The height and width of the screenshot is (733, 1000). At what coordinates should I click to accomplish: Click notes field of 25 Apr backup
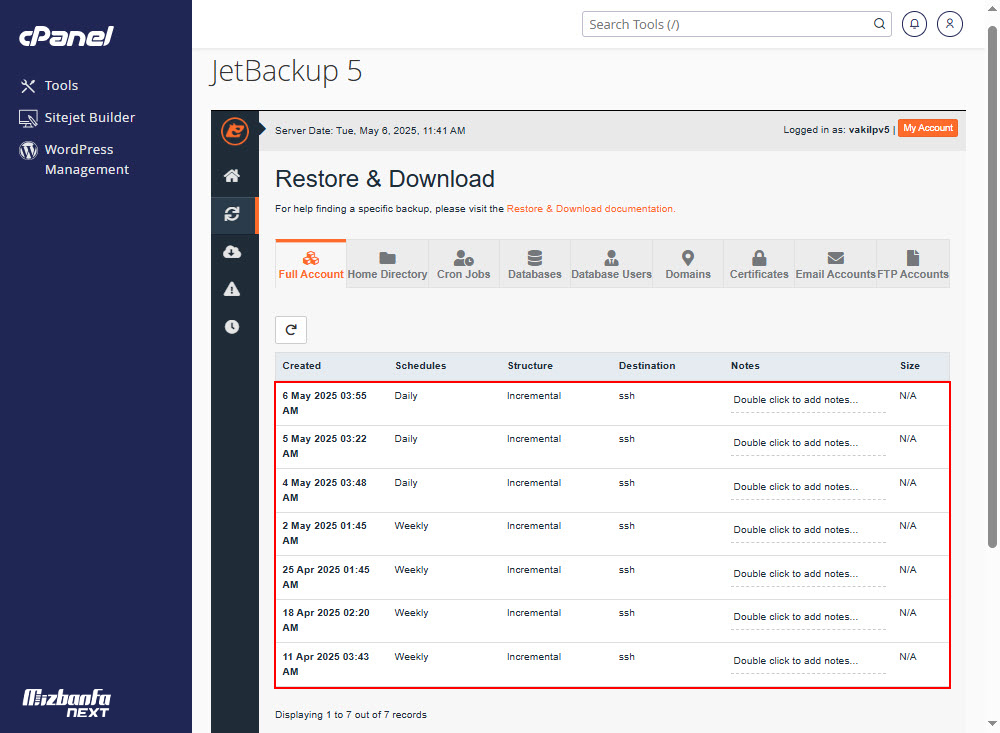(x=808, y=574)
